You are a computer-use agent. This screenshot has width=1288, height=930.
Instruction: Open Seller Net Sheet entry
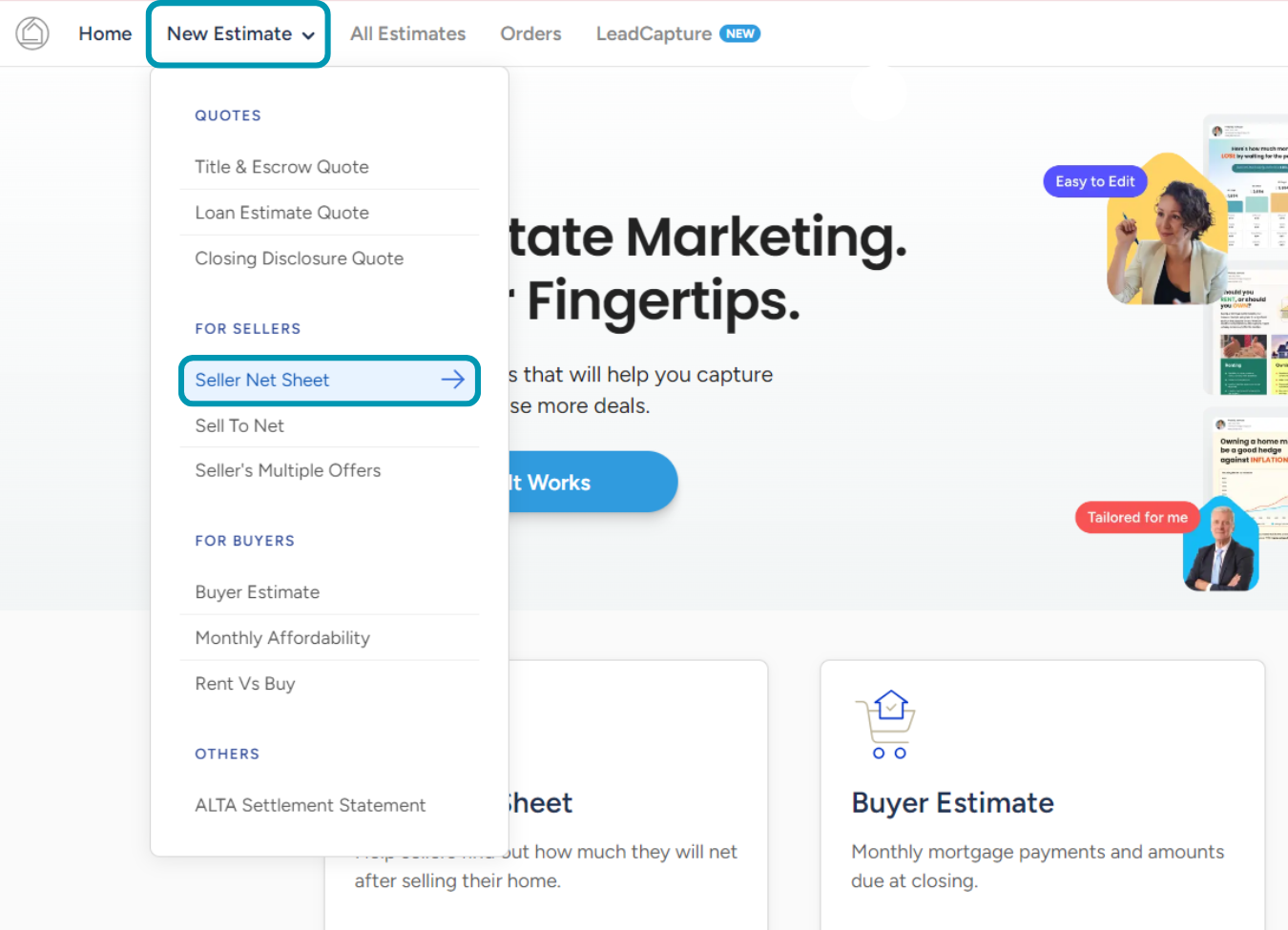[329, 380]
